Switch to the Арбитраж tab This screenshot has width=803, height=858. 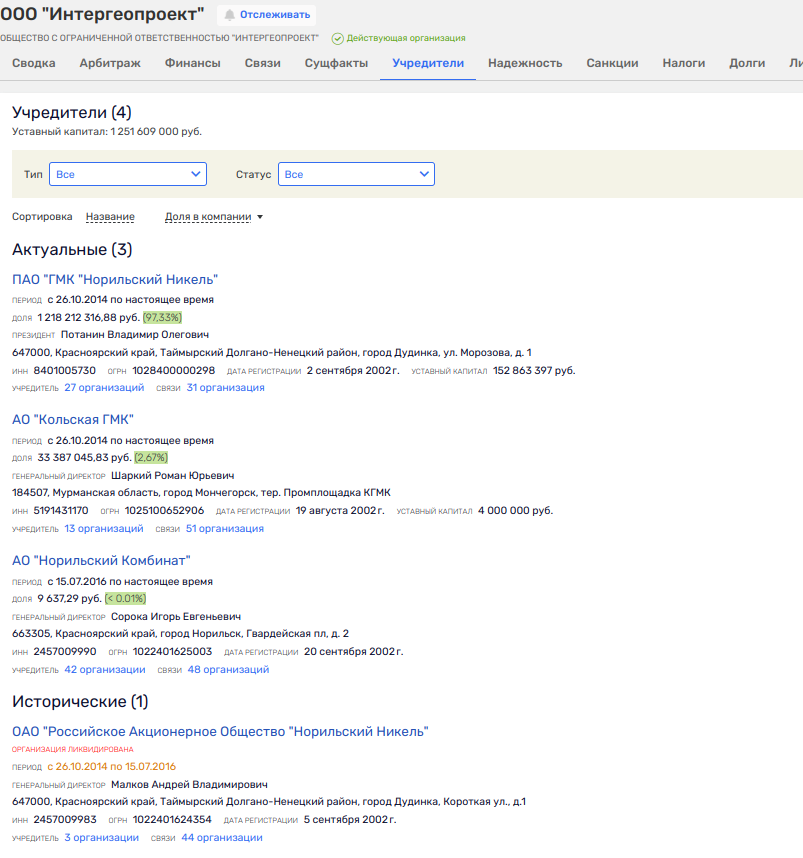tap(110, 63)
